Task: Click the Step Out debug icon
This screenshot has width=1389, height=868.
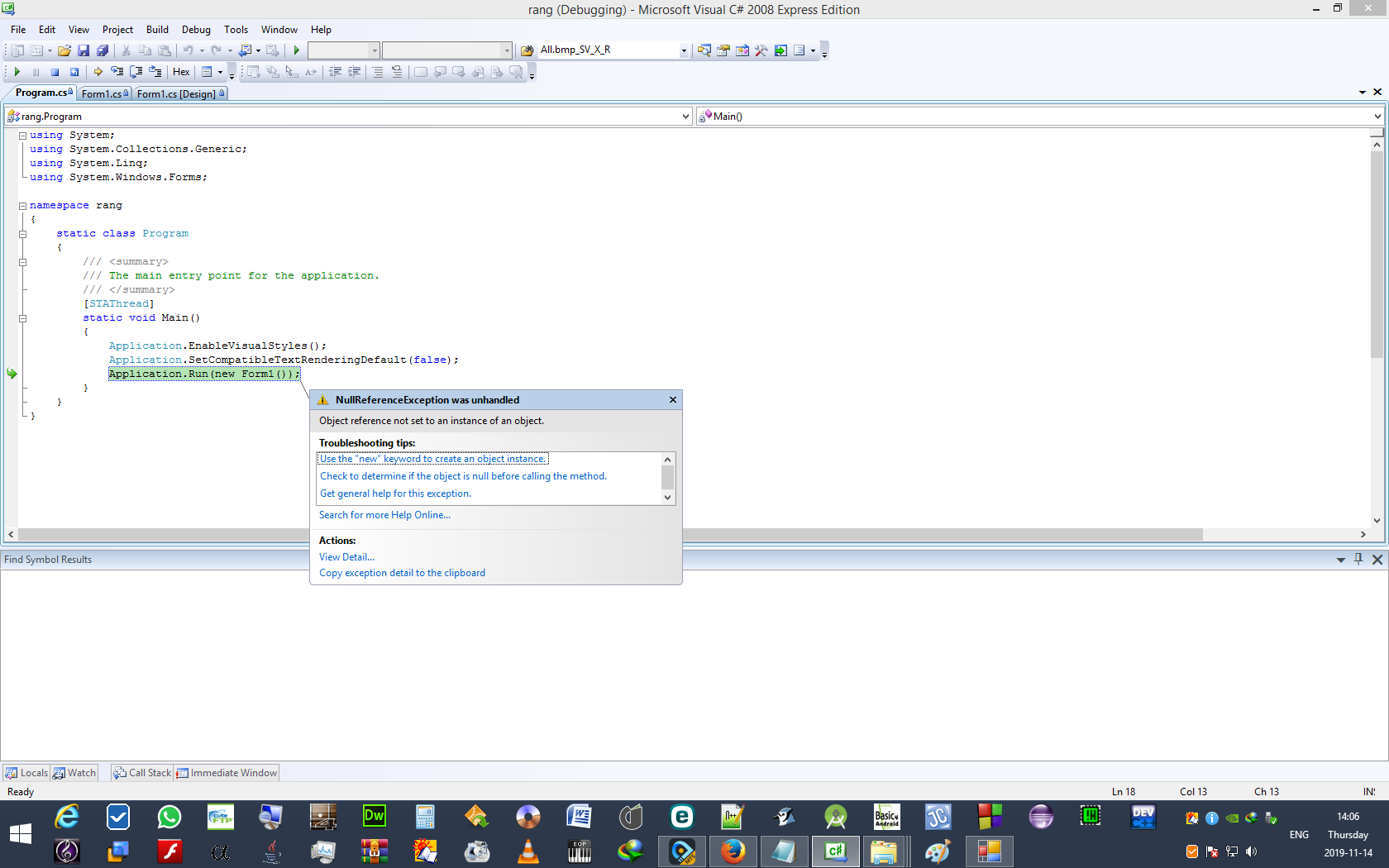Action: point(155,72)
